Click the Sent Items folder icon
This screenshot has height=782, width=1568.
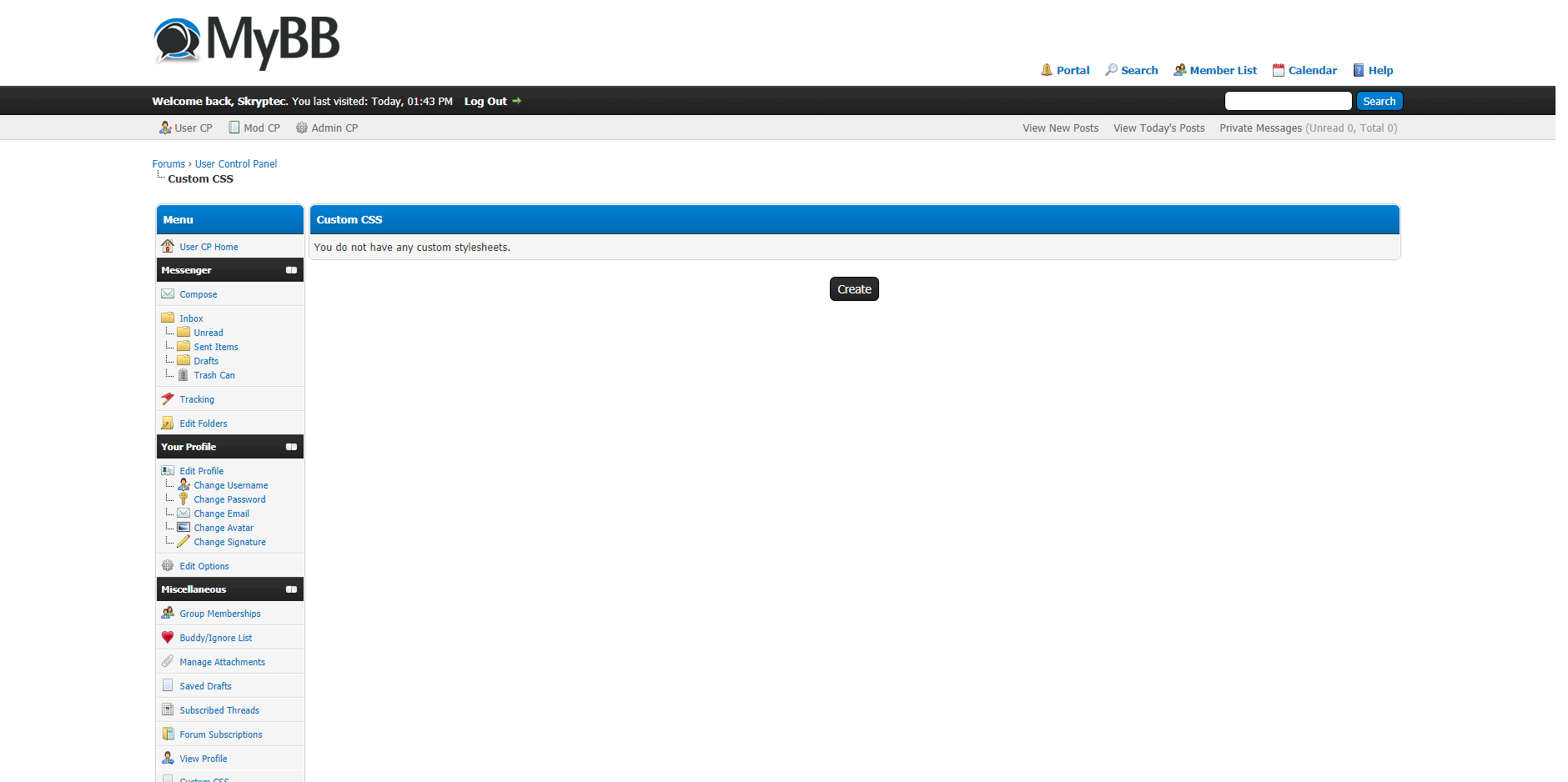pos(183,346)
